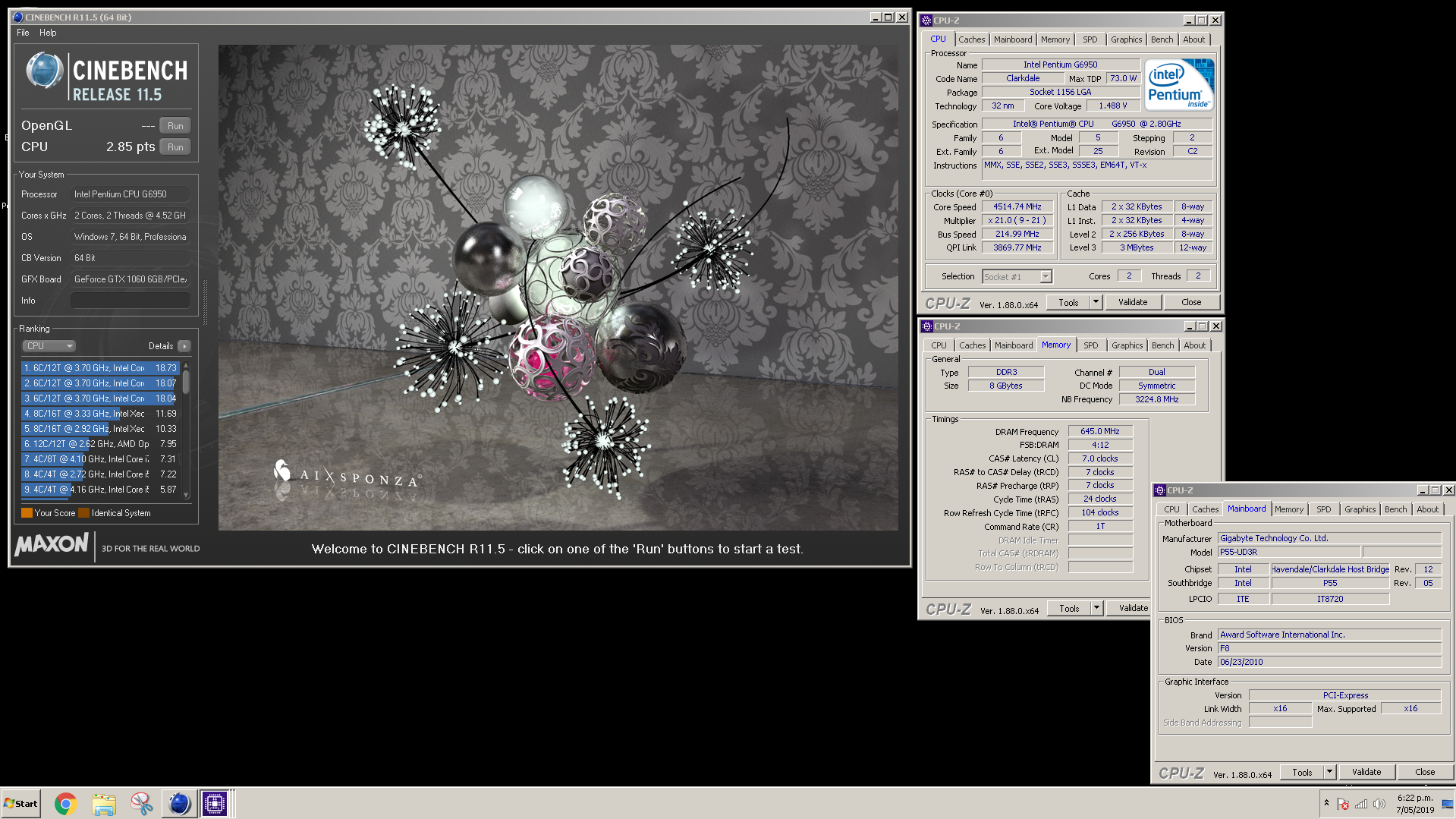Screen dimensions: 1456x819
Task: Switch to Memory tab in Mainboard CPU-Z window
Action: point(1289,509)
